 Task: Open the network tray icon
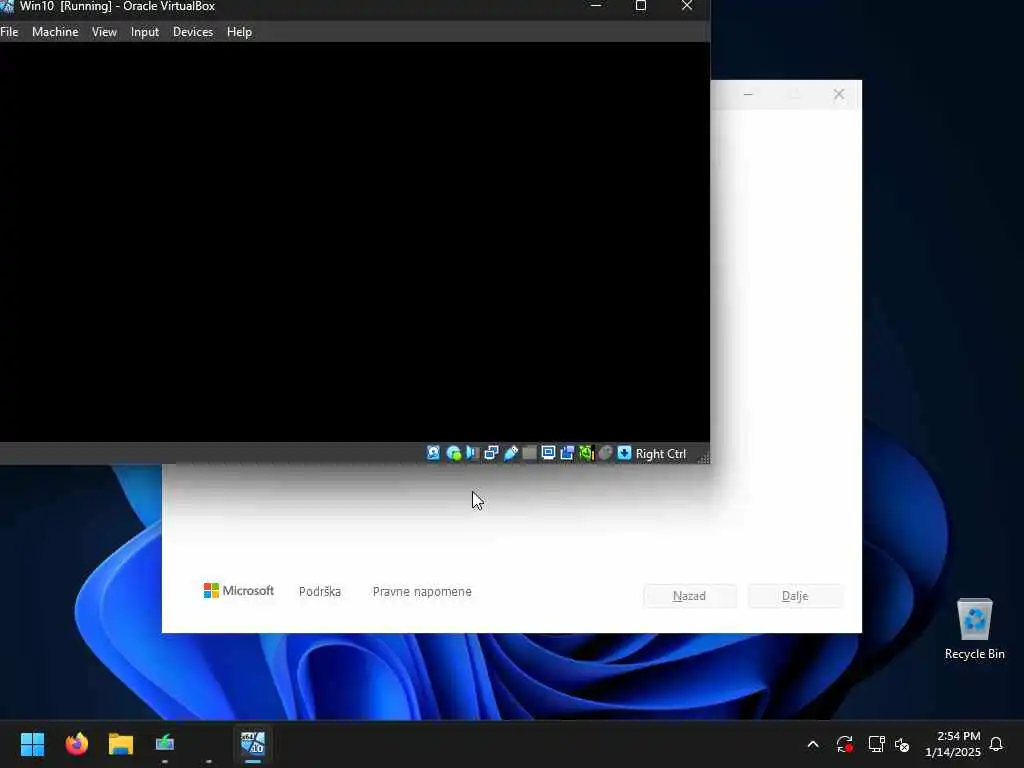[x=876, y=744]
